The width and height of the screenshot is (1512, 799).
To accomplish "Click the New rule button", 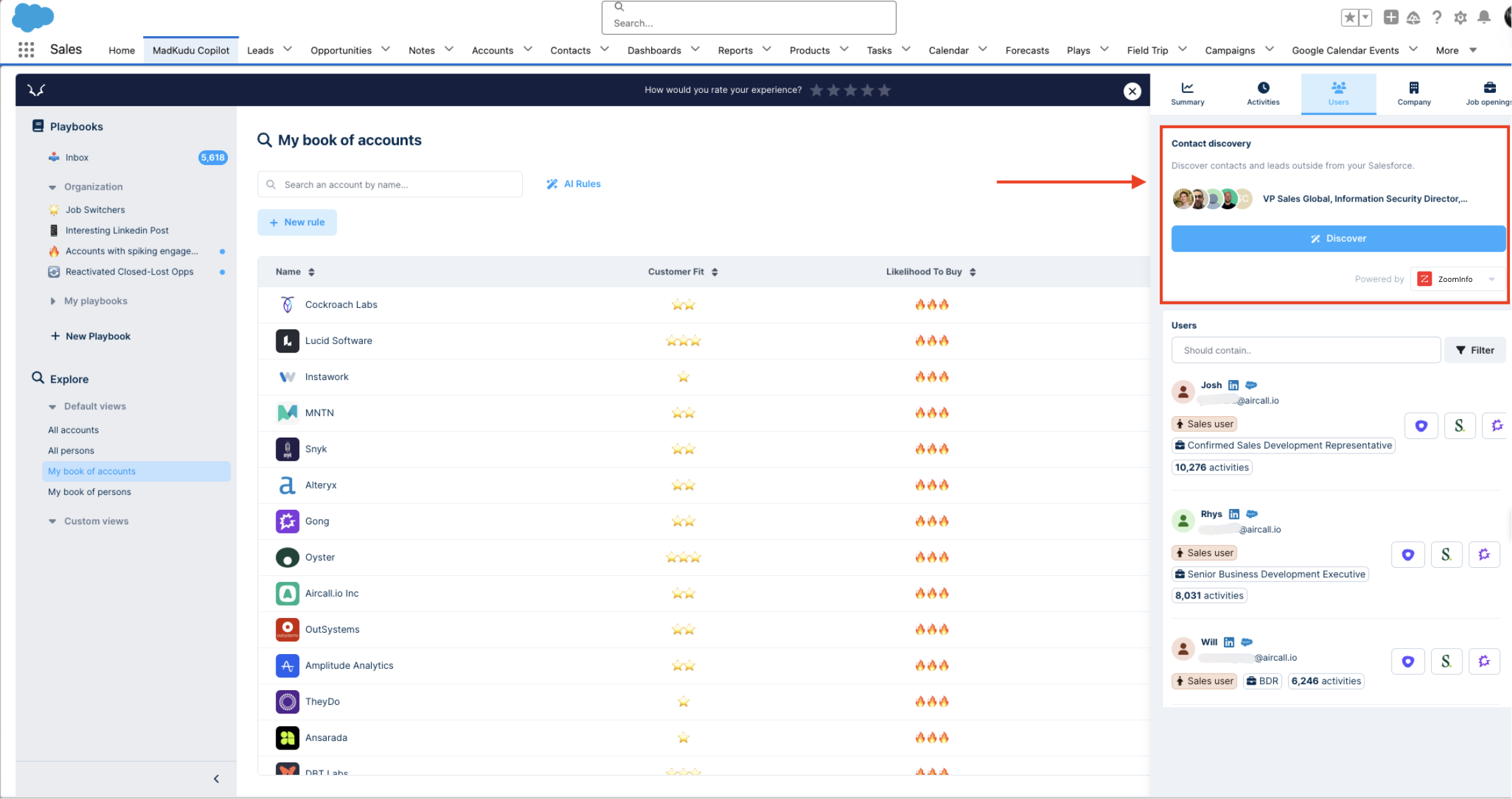I will point(297,222).
